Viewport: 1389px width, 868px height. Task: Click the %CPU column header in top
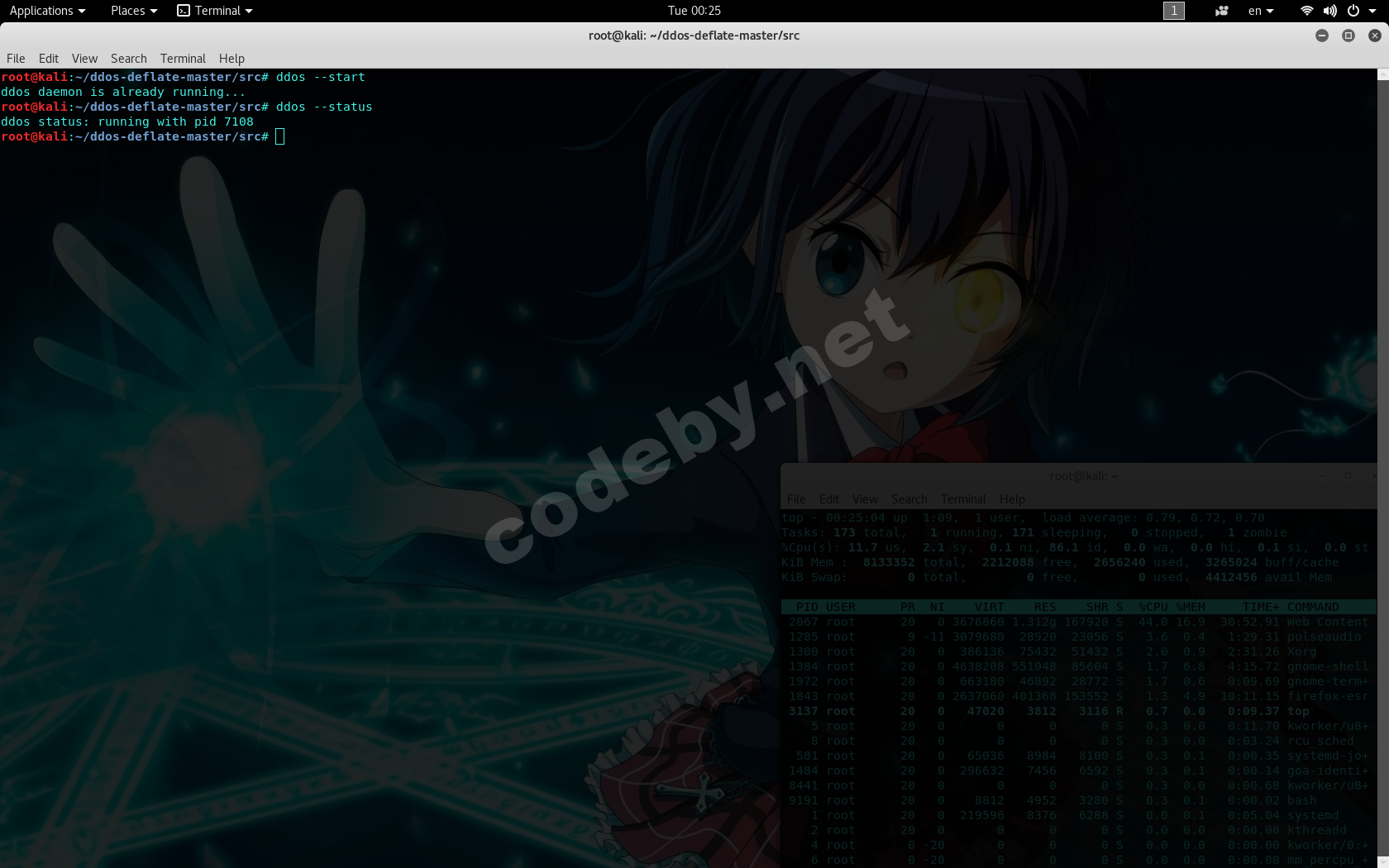click(1153, 608)
